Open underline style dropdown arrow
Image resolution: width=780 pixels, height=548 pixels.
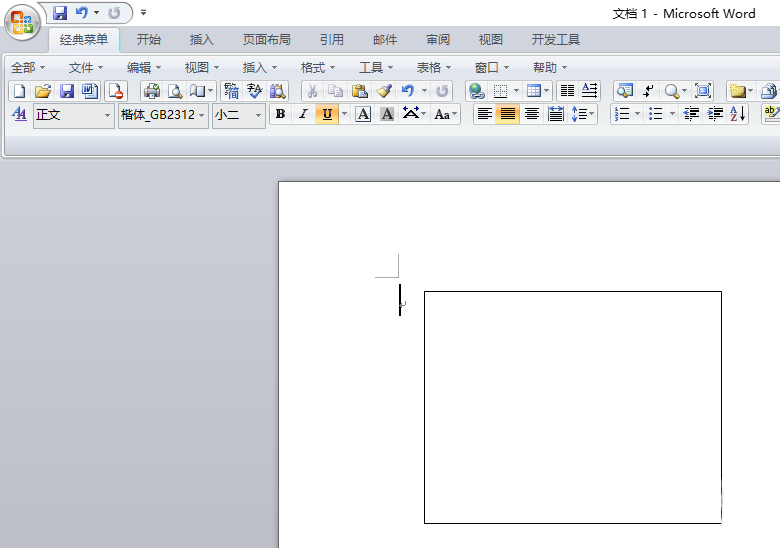344,114
